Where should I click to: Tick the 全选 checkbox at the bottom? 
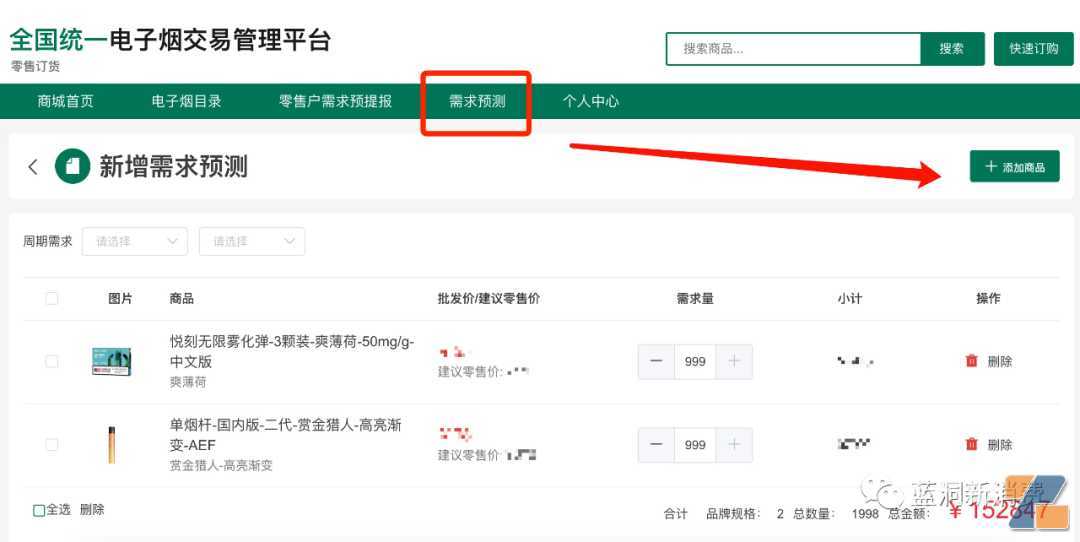pyautogui.click(x=39, y=510)
